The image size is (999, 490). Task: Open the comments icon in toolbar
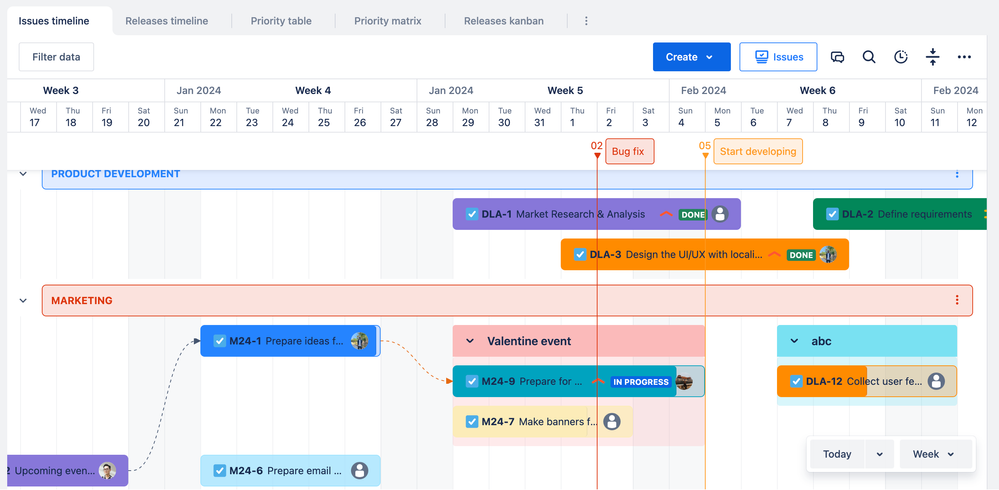(x=837, y=57)
